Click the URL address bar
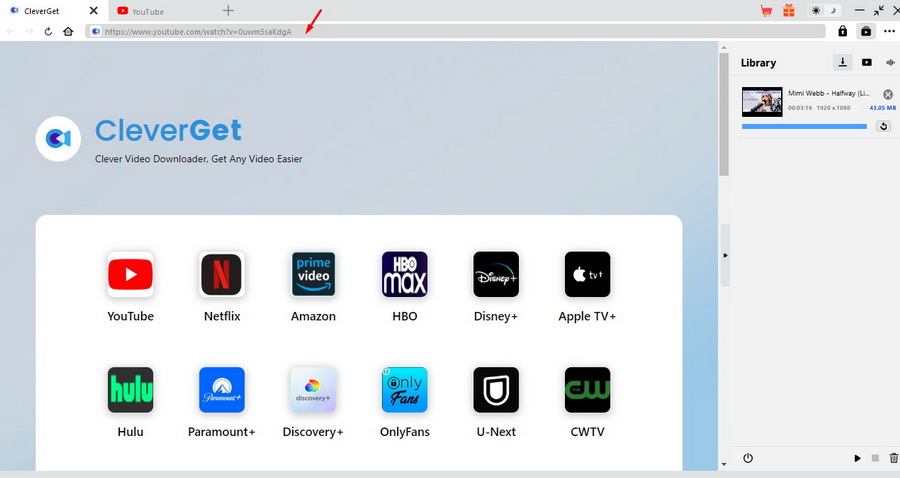 [x=456, y=32]
